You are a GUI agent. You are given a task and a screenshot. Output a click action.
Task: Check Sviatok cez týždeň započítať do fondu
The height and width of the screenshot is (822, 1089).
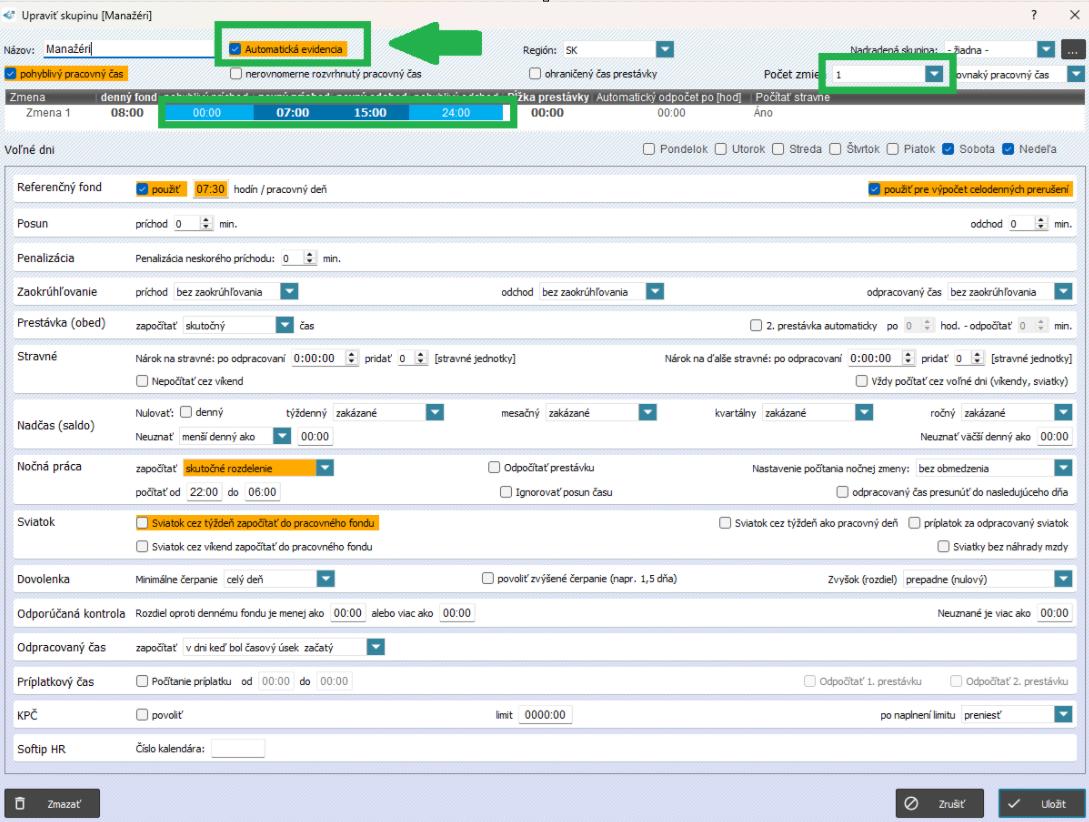pyautogui.click(x=141, y=523)
